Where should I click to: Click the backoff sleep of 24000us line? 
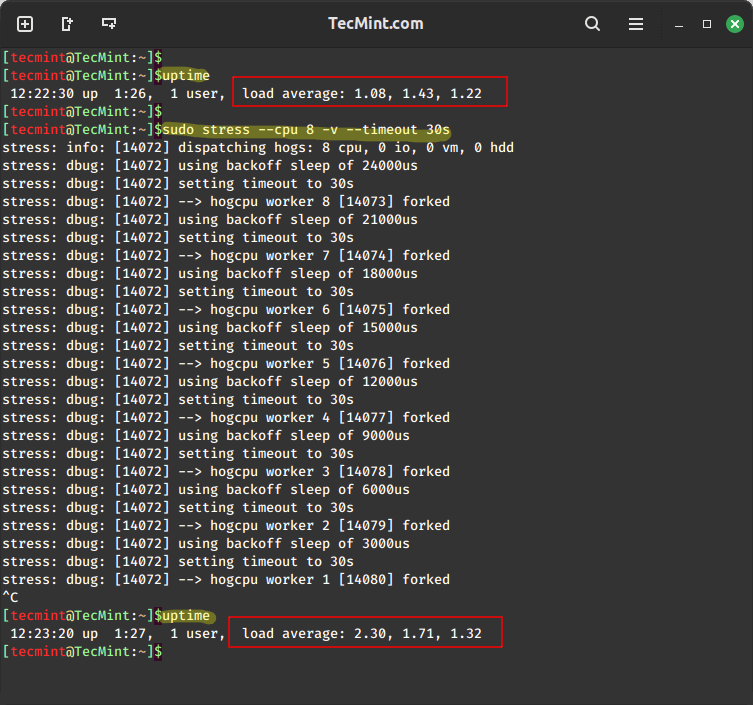click(210, 166)
